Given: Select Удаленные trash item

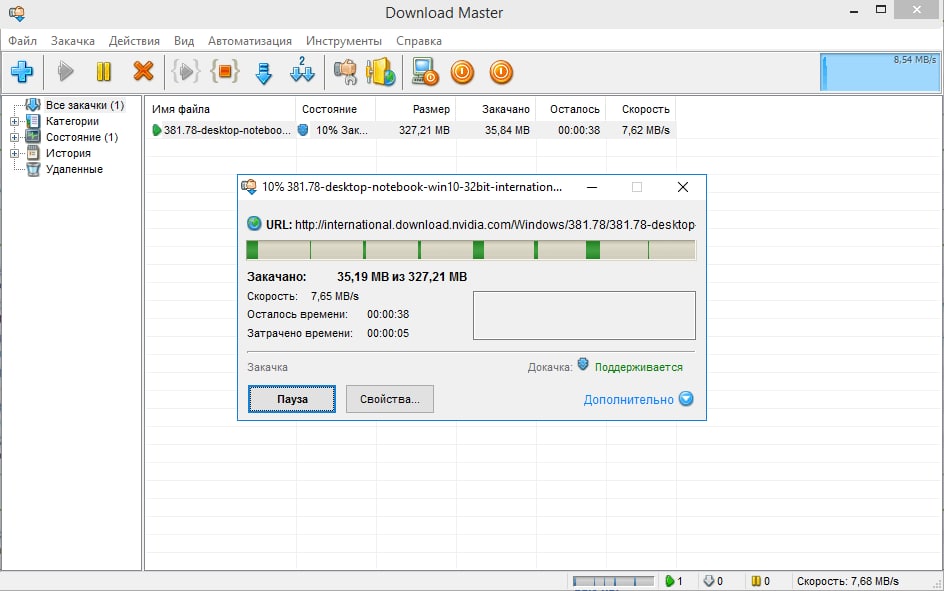Looking at the screenshot, I should (74, 169).
